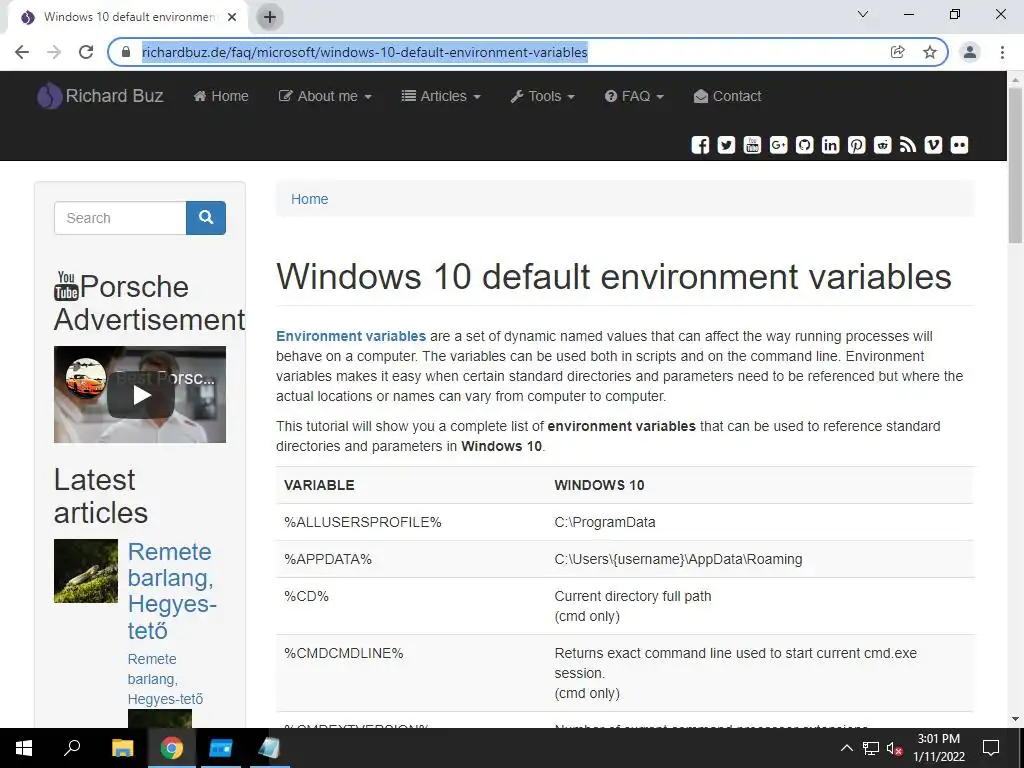Viewport: 1024px width, 768px height.
Task: Show hidden system tray icons
Action: coord(846,748)
